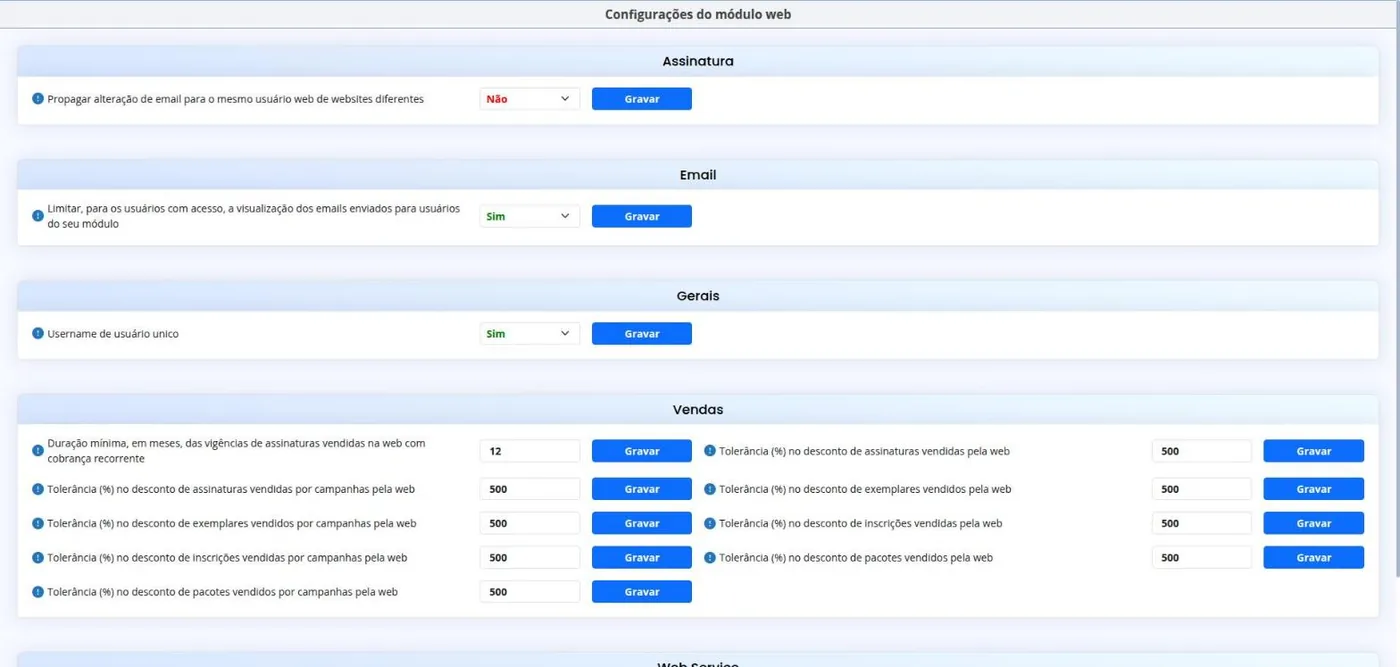Focus the Duração mínima field showing 12
The image size is (1400, 667).
click(x=530, y=451)
